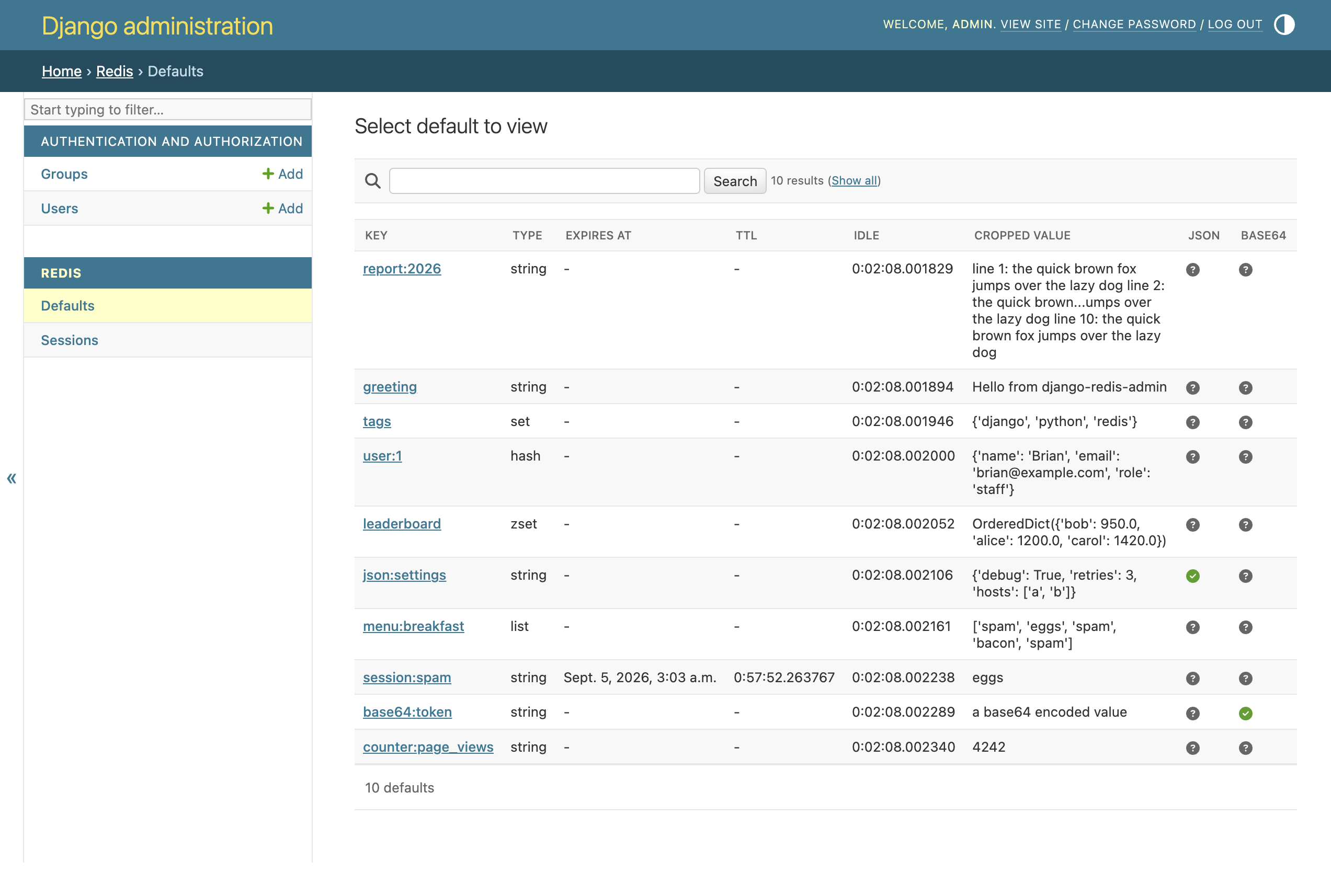This screenshot has height=896, width=1331.
Task: Click the 'Hello from django-redis-admin' value
Action: point(1069,387)
